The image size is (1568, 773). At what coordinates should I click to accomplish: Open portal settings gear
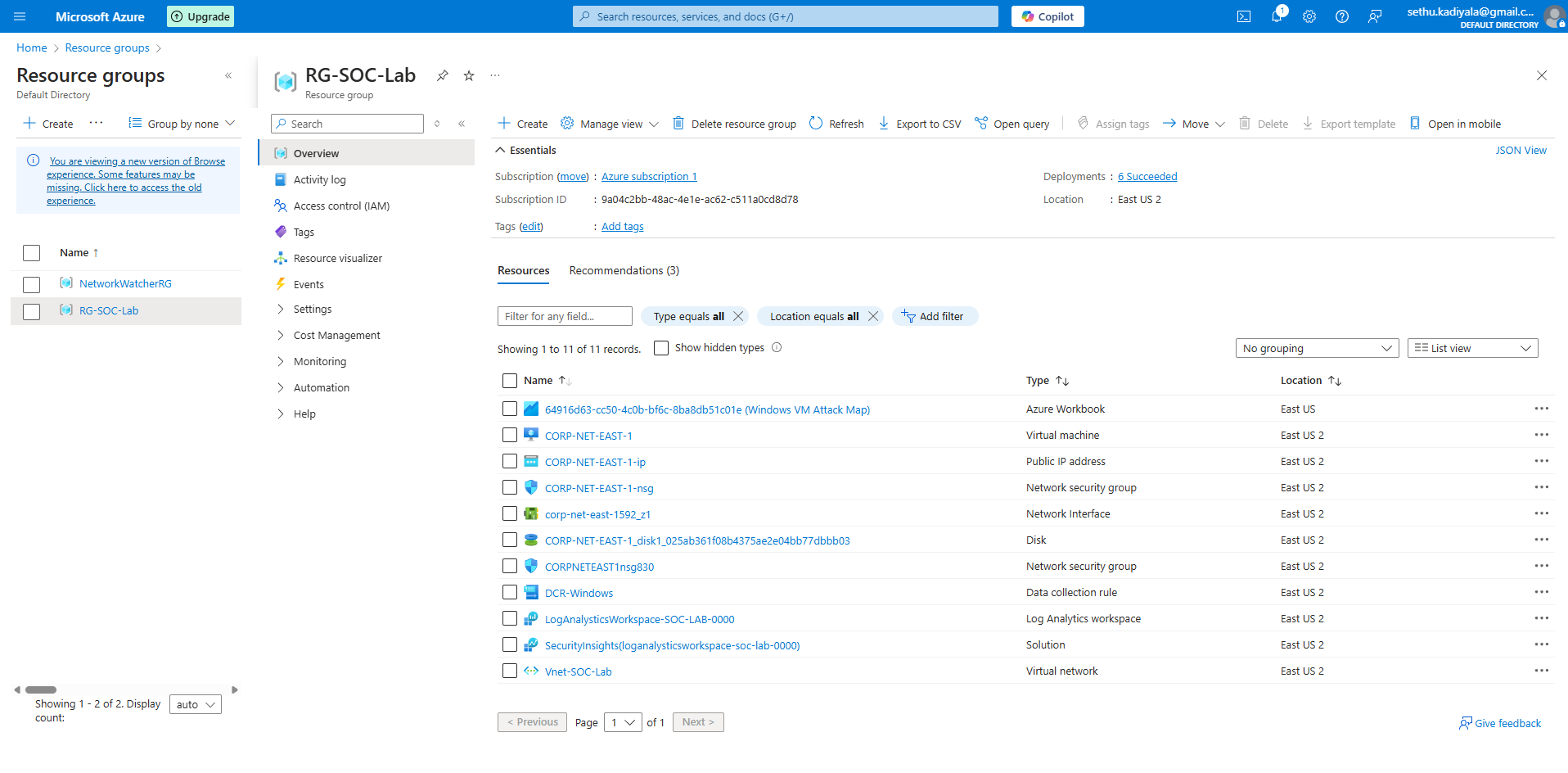pos(1309,16)
